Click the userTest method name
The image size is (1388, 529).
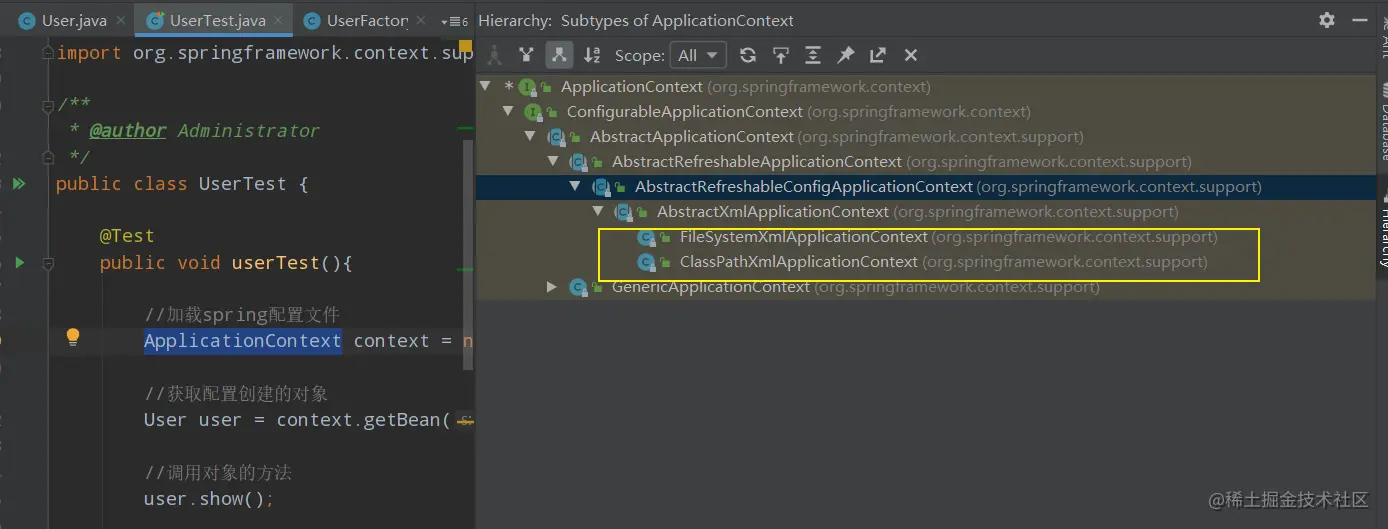pos(275,263)
